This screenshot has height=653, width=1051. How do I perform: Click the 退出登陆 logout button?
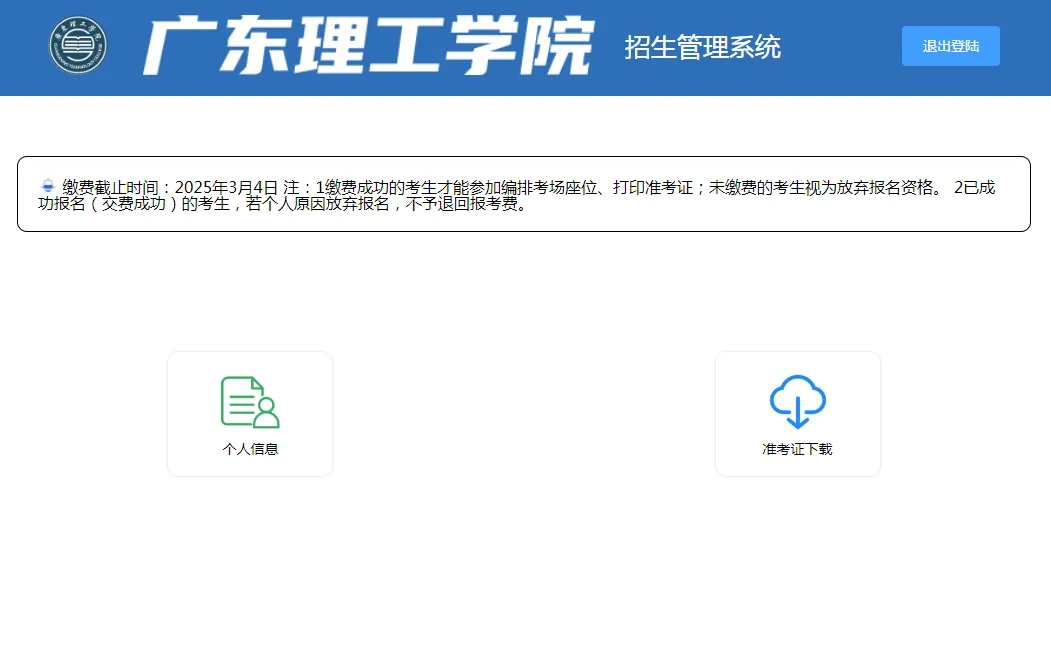[x=950, y=46]
